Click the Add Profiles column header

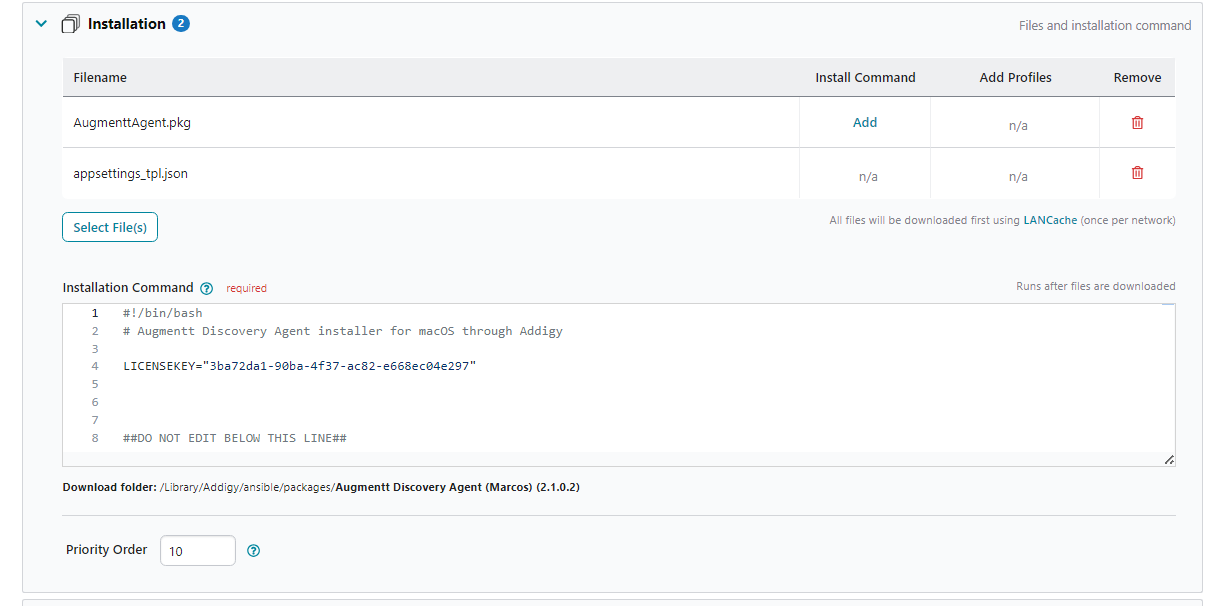(1015, 77)
